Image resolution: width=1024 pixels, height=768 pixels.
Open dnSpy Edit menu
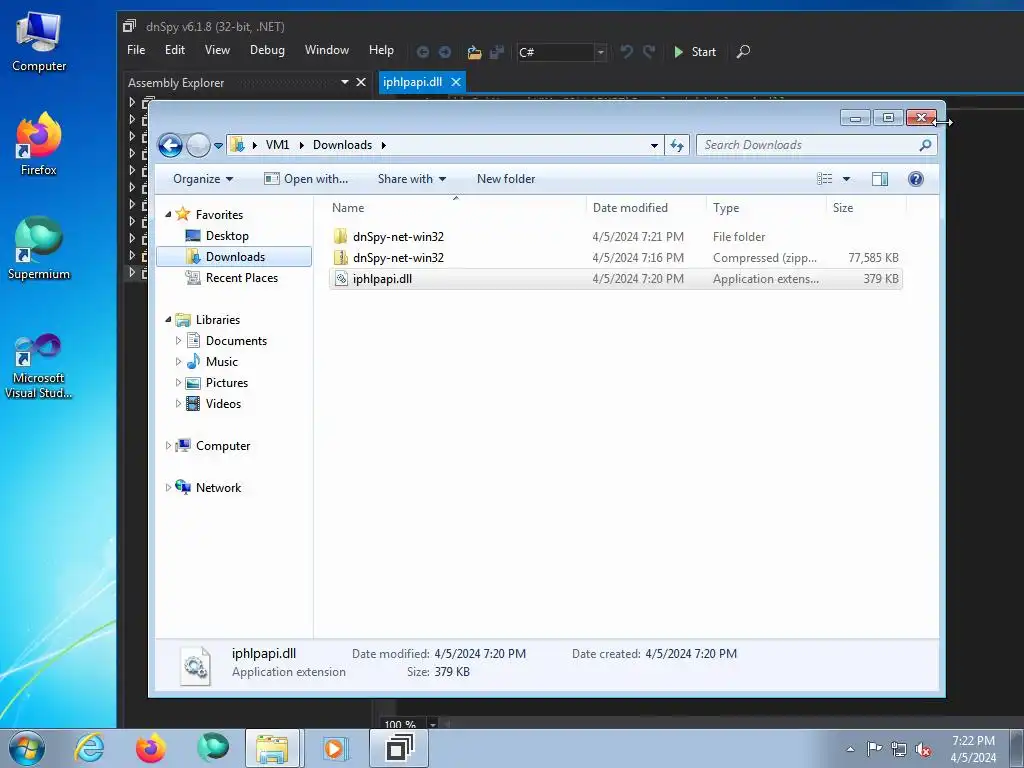(x=174, y=50)
